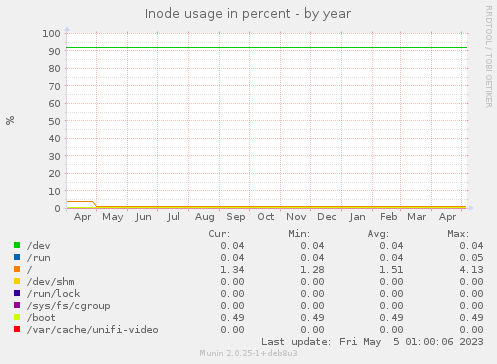Viewport: 497px width, 364px height.
Task: Click the root Min value 1.28
Action: click(312, 270)
